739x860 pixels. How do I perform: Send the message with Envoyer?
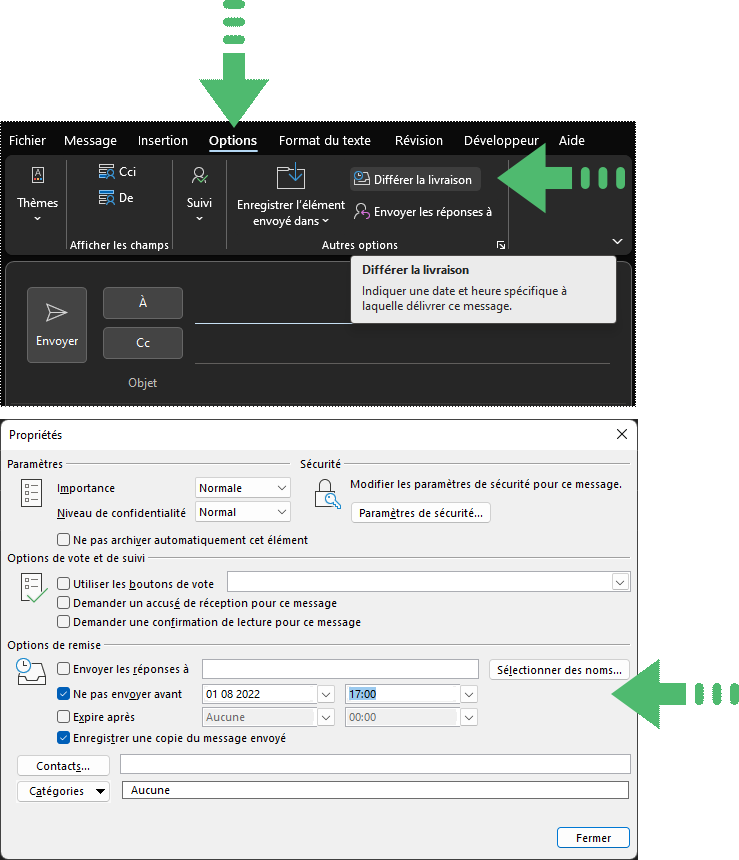point(57,325)
